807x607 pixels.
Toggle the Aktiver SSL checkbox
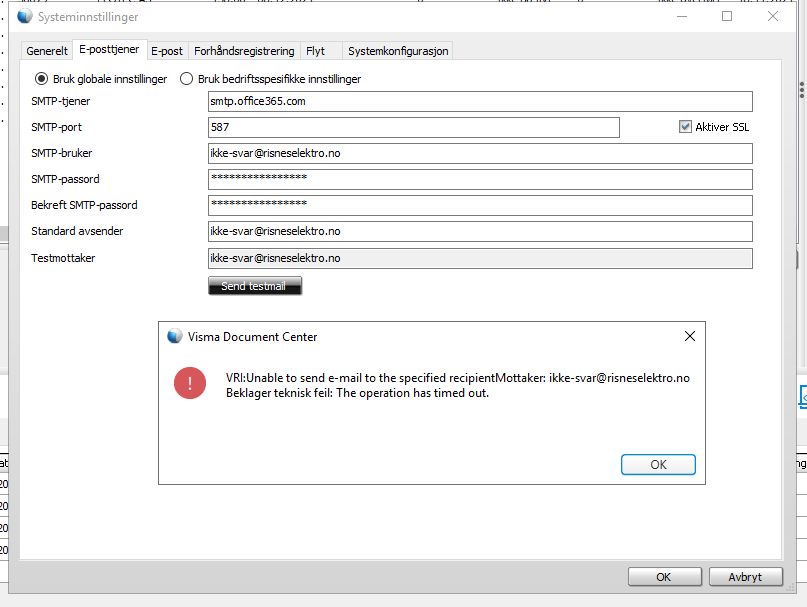tap(685, 127)
